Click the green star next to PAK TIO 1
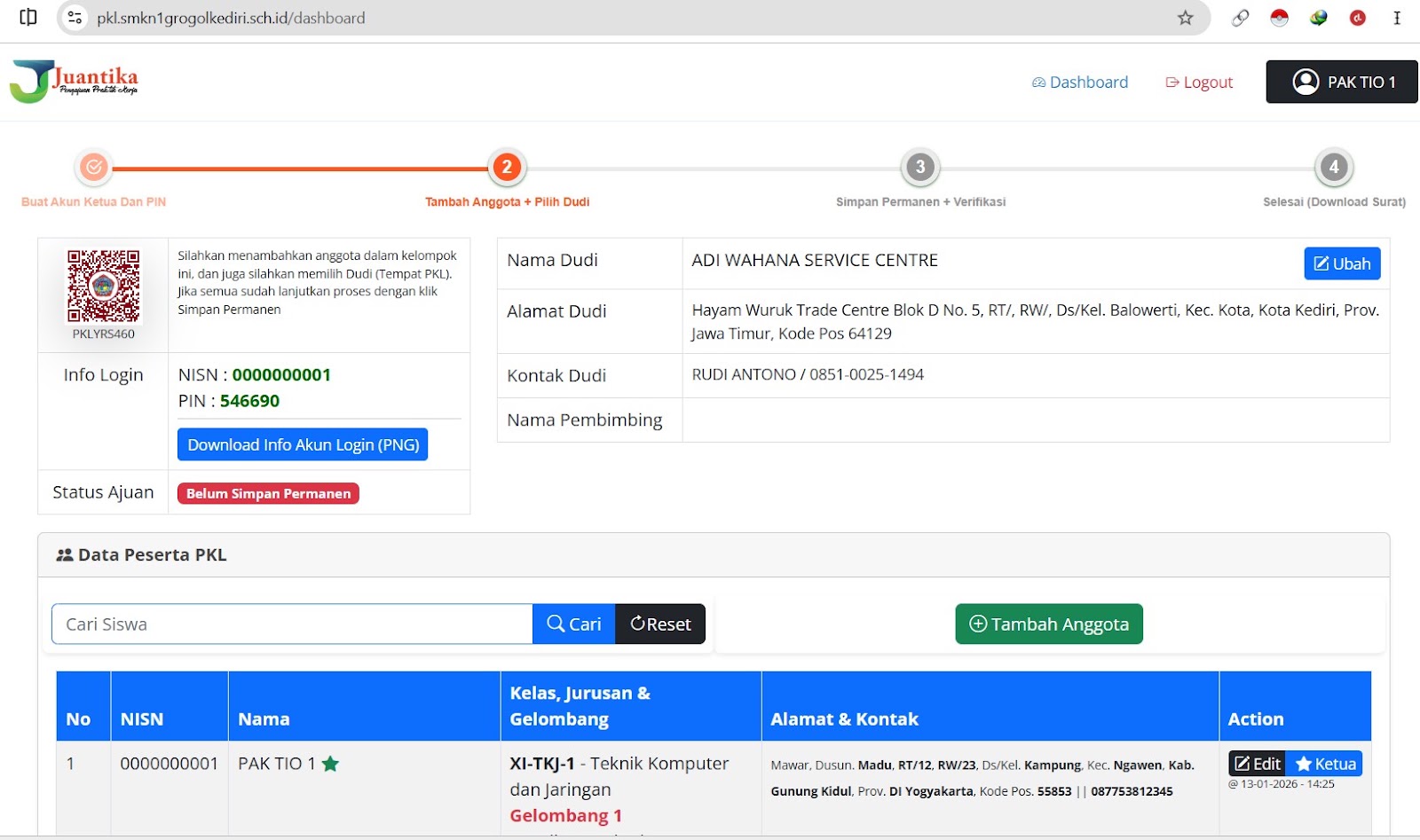 [330, 764]
